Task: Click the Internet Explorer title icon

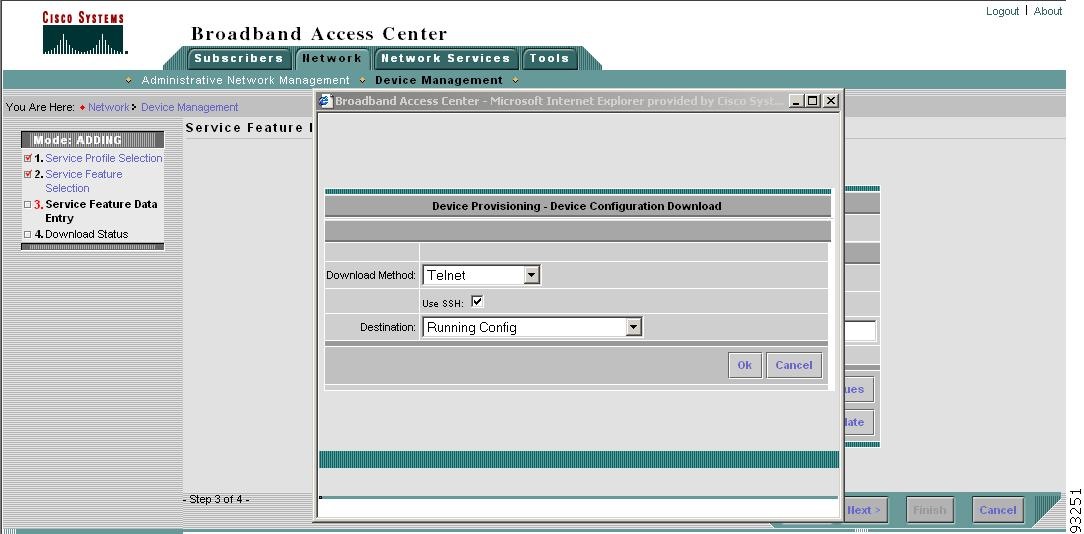Action: coord(326,101)
